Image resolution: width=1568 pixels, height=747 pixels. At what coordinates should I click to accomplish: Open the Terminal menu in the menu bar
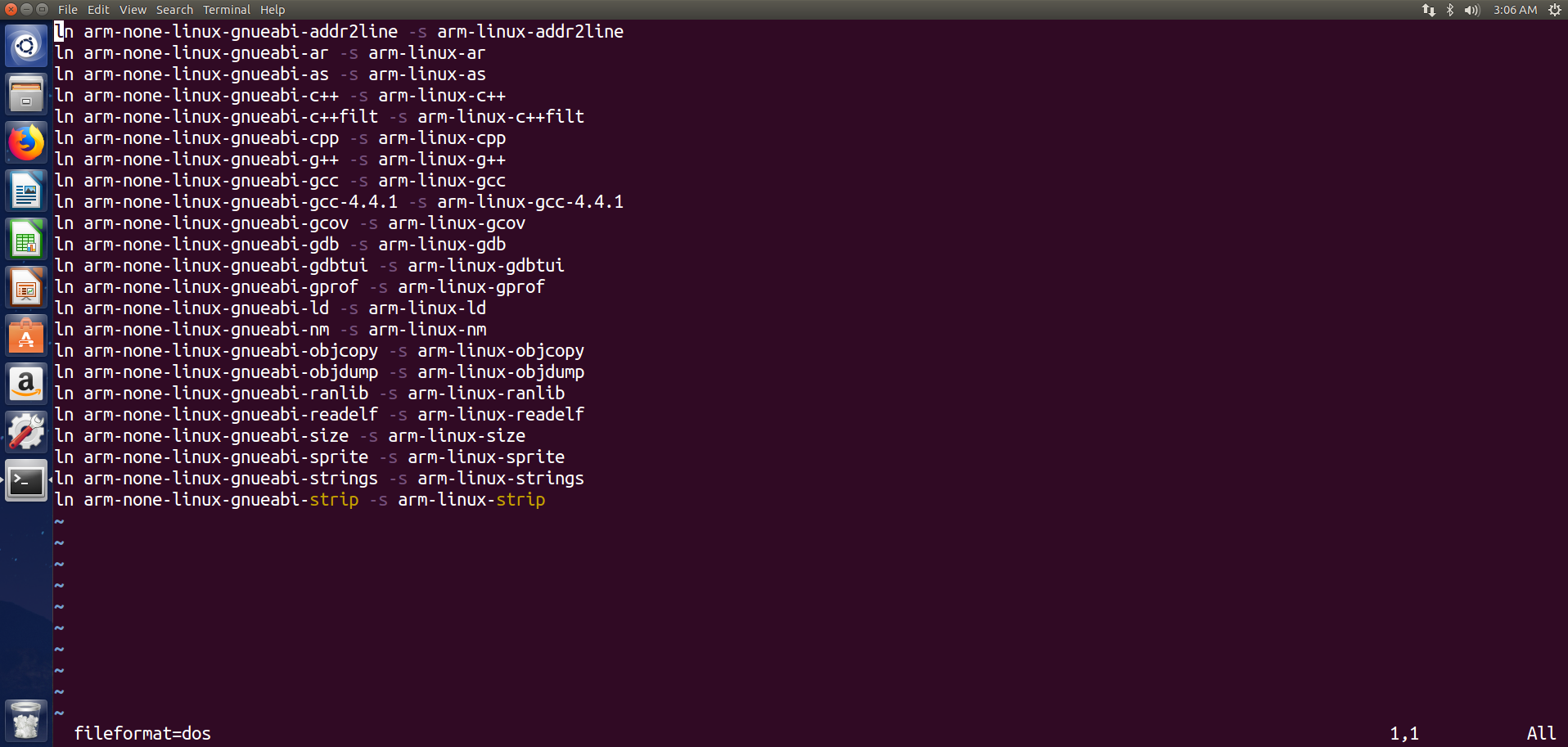coord(227,10)
